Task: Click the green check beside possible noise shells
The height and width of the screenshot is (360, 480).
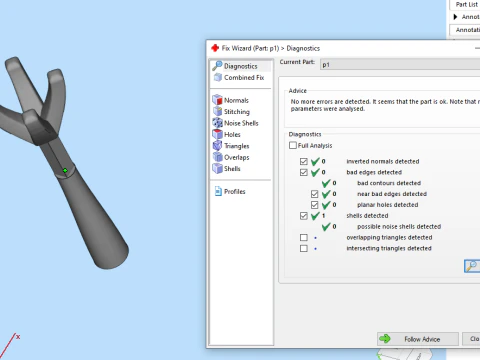Action: (326, 227)
